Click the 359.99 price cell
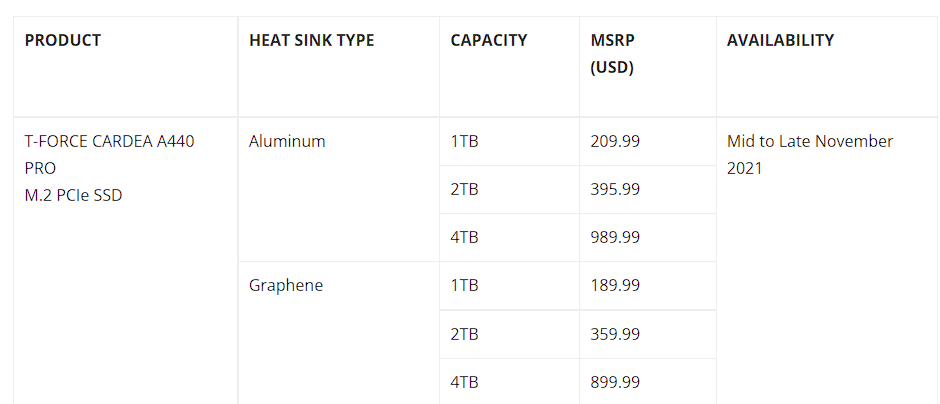This screenshot has width=940, height=404. (647, 334)
